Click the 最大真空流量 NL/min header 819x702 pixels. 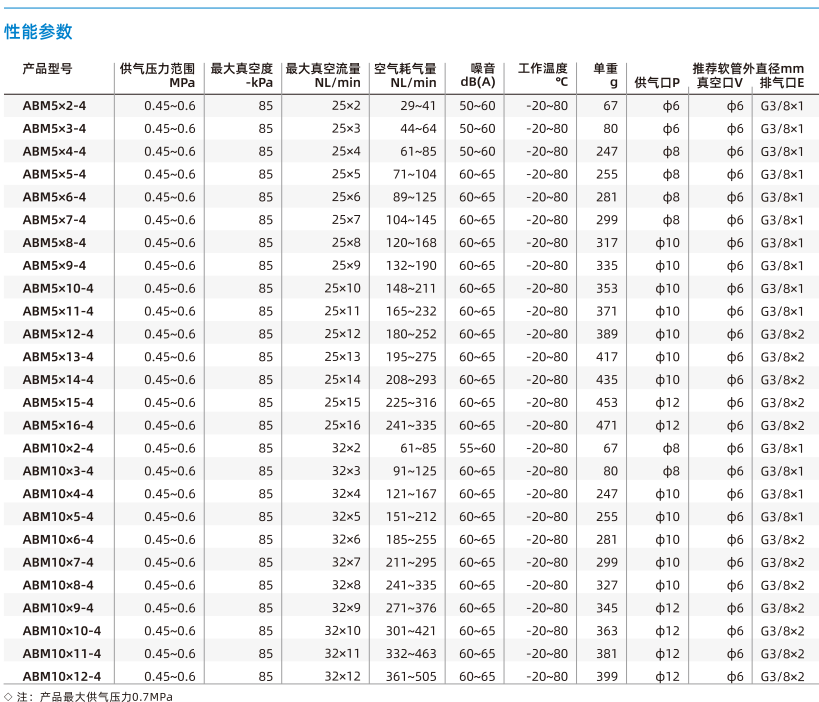pyautogui.click(x=323, y=75)
